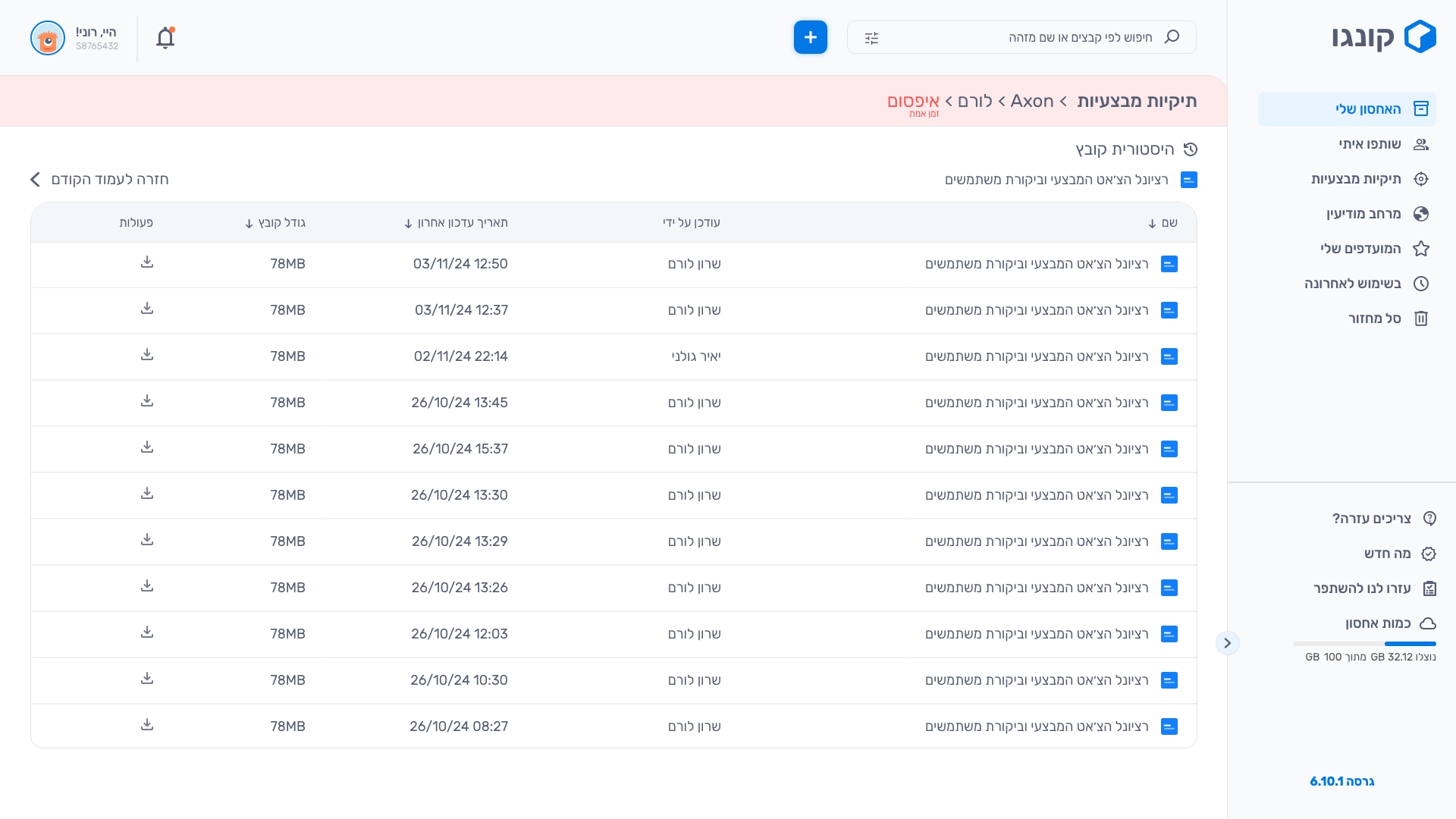Sort by שם column arrow
This screenshot has height=819, width=1456.
pos(1152,223)
